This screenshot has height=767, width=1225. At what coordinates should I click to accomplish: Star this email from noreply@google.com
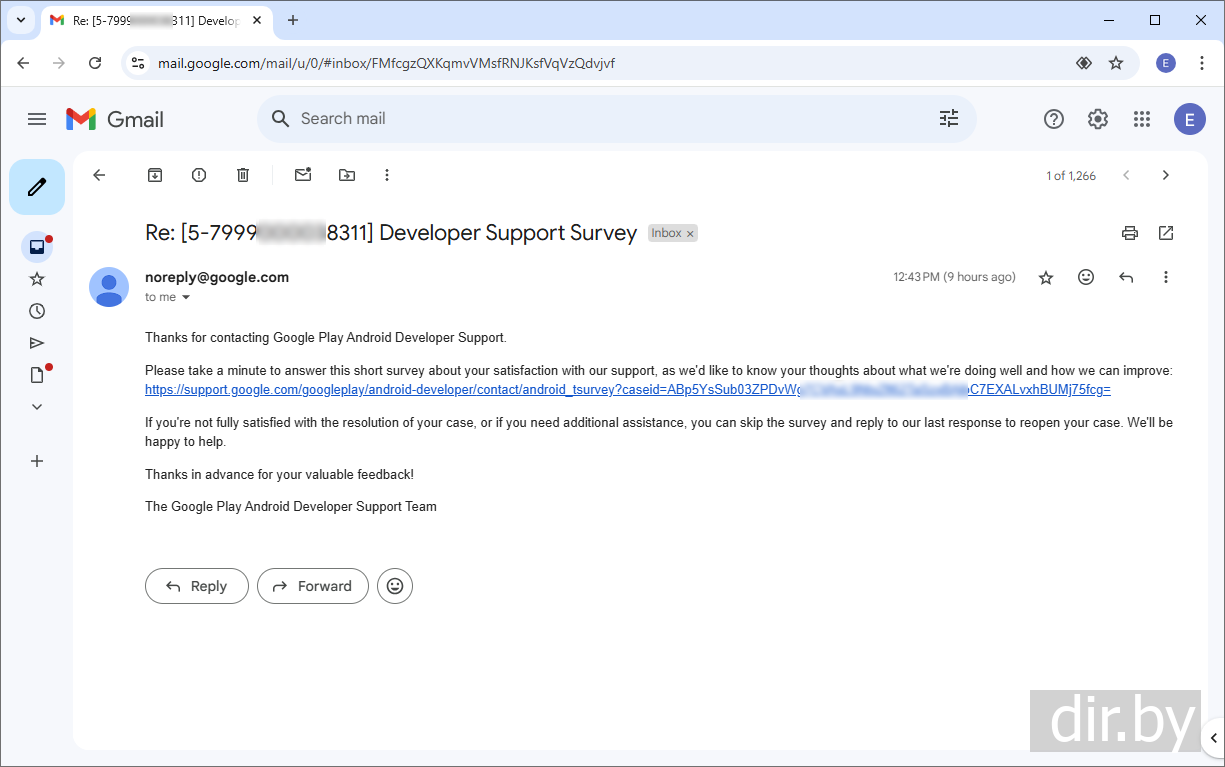1046,278
